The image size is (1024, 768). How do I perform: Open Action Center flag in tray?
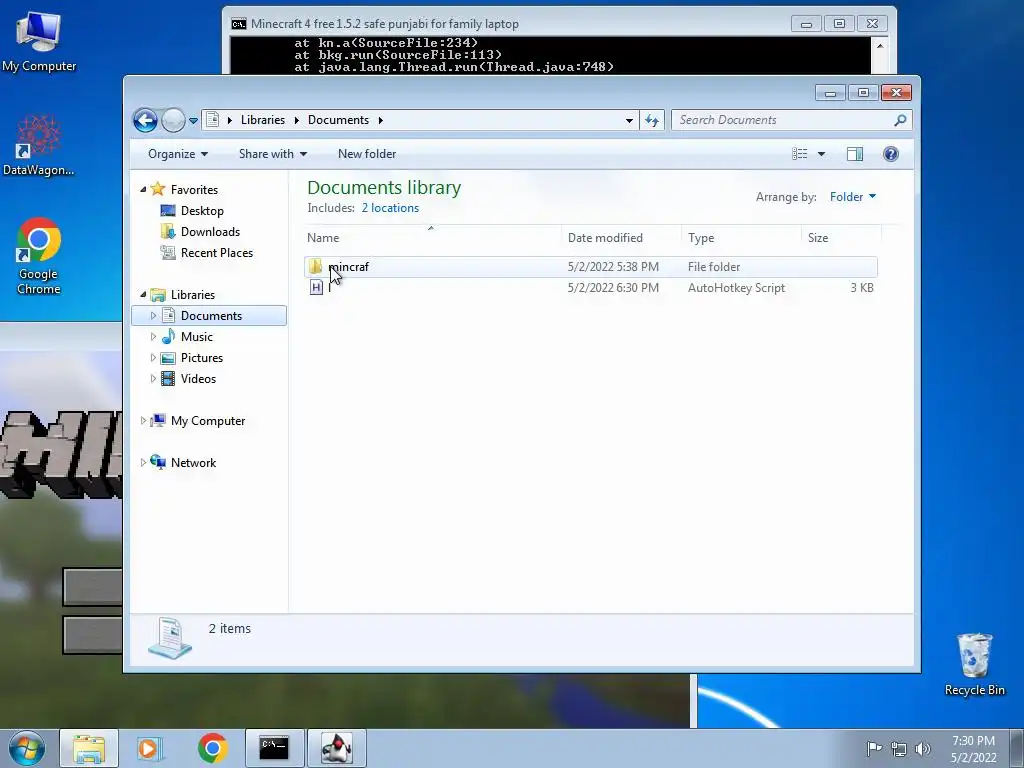pyautogui.click(x=874, y=748)
